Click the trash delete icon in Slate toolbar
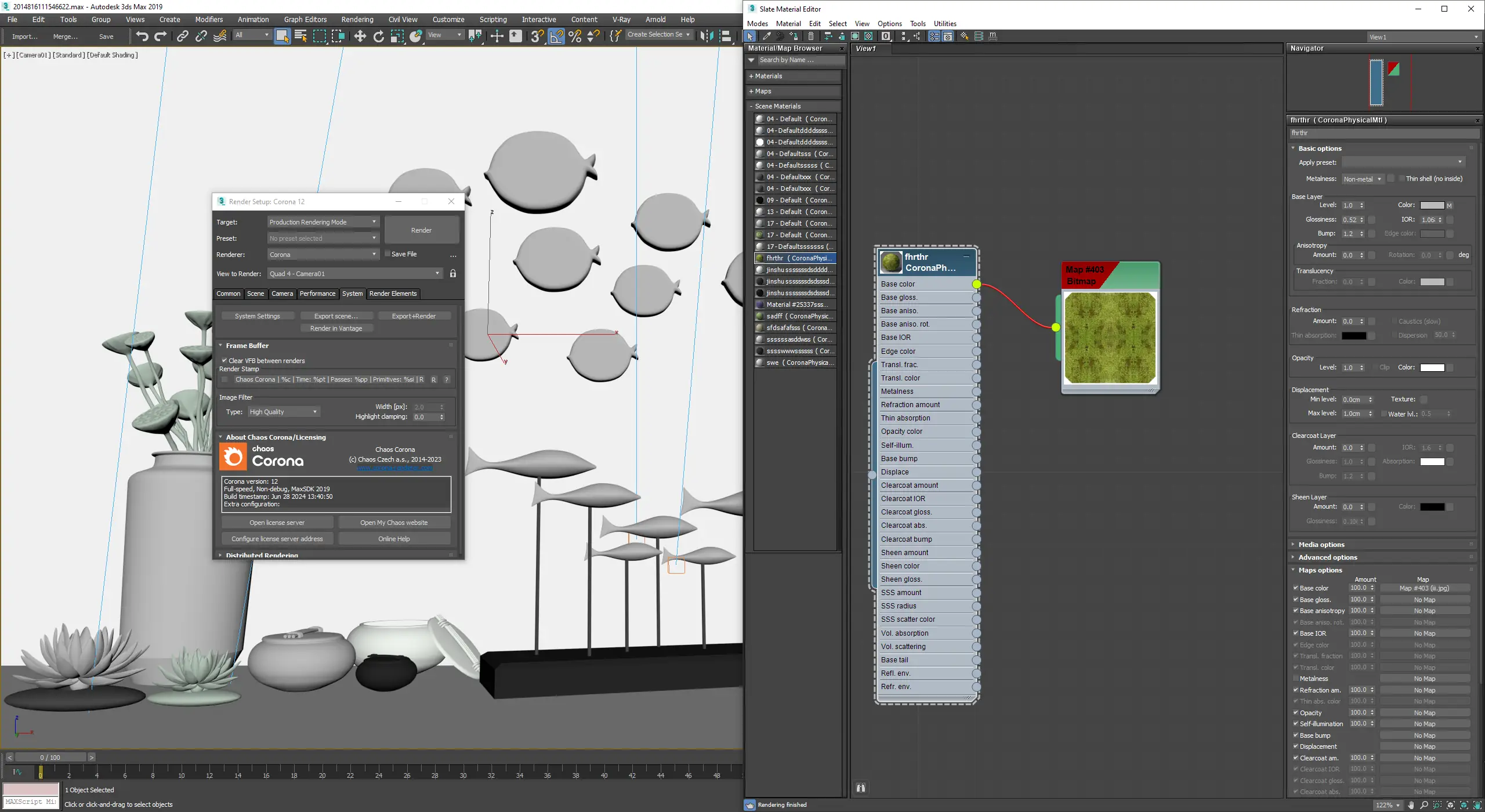The height and width of the screenshot is (812, 1485). point(811,36)
